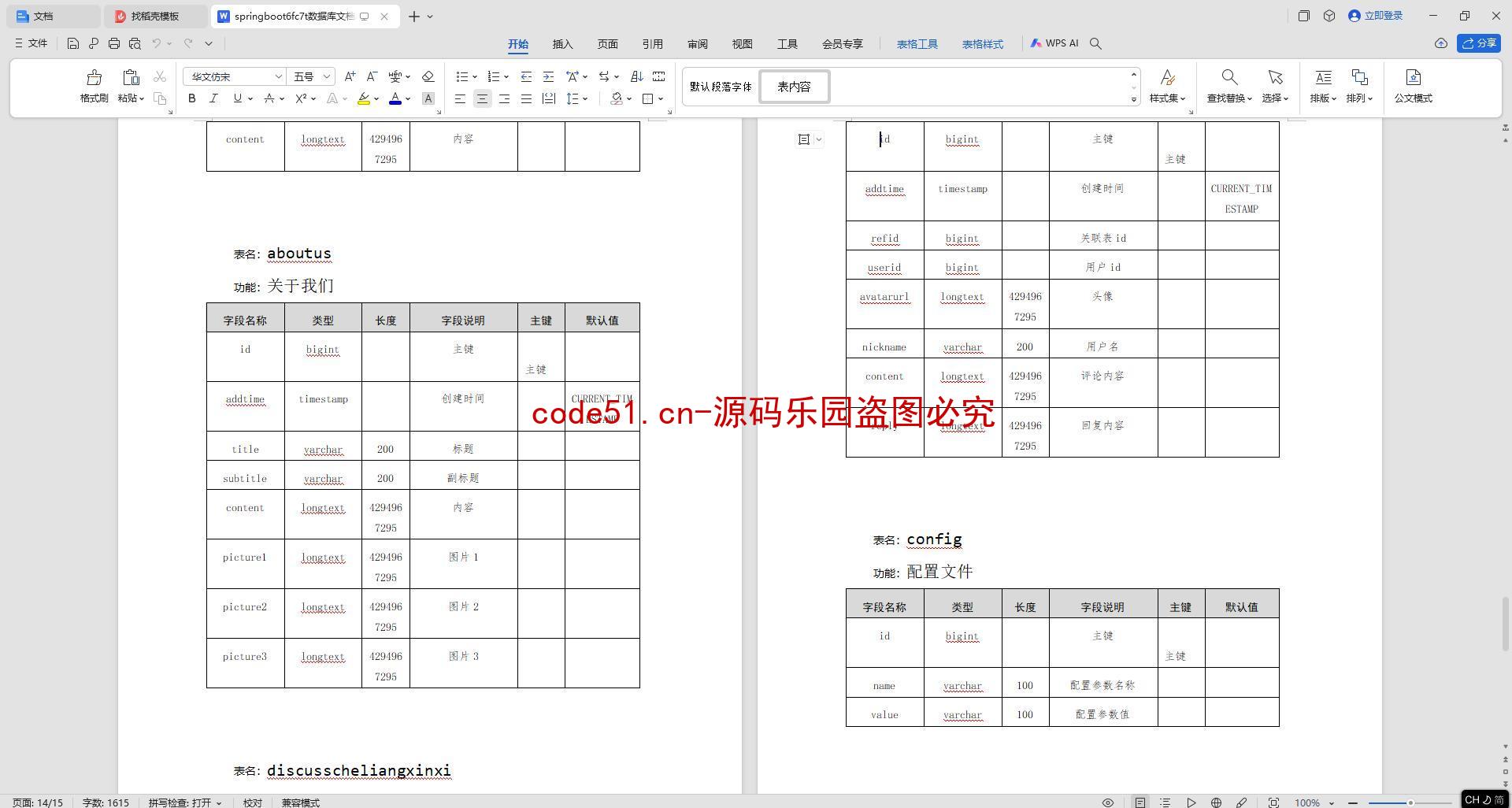Viewport: 1512px width, 808px height.
Task: Click the cloud sync icon near Share
Action: [x=1441, y=43]
